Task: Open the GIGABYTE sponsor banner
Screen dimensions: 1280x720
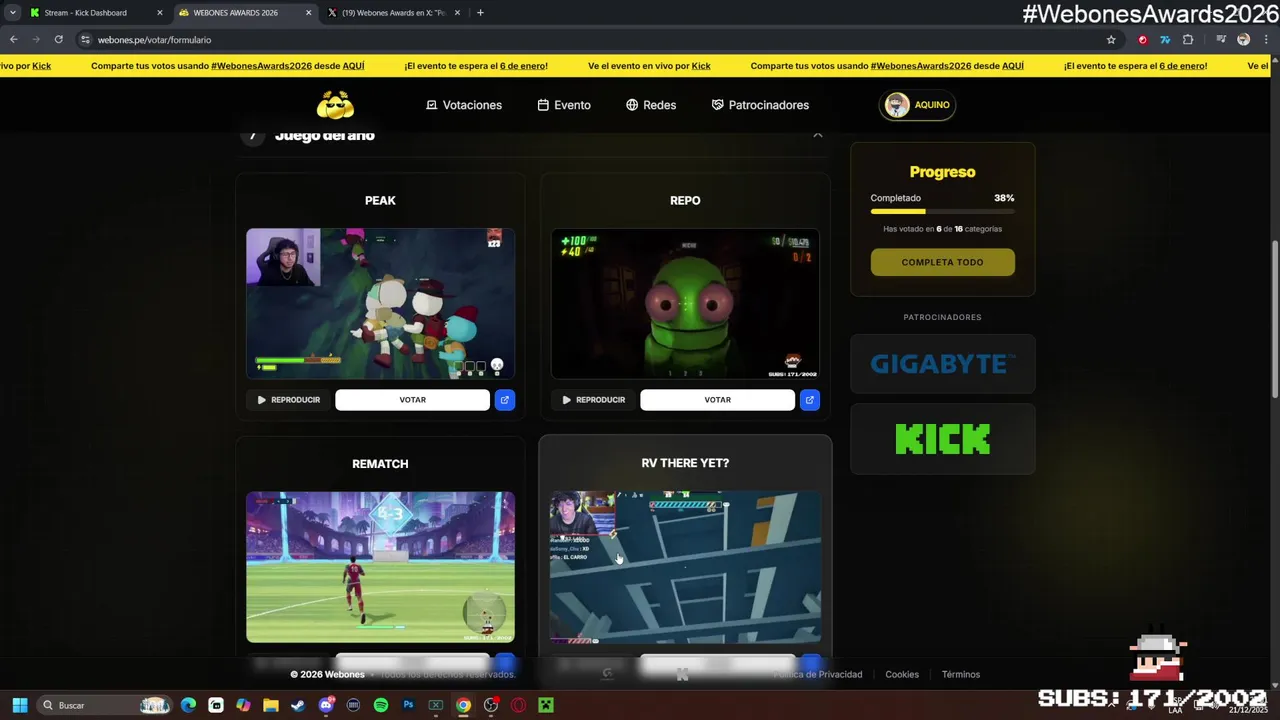Action: [x=943, y=364]
